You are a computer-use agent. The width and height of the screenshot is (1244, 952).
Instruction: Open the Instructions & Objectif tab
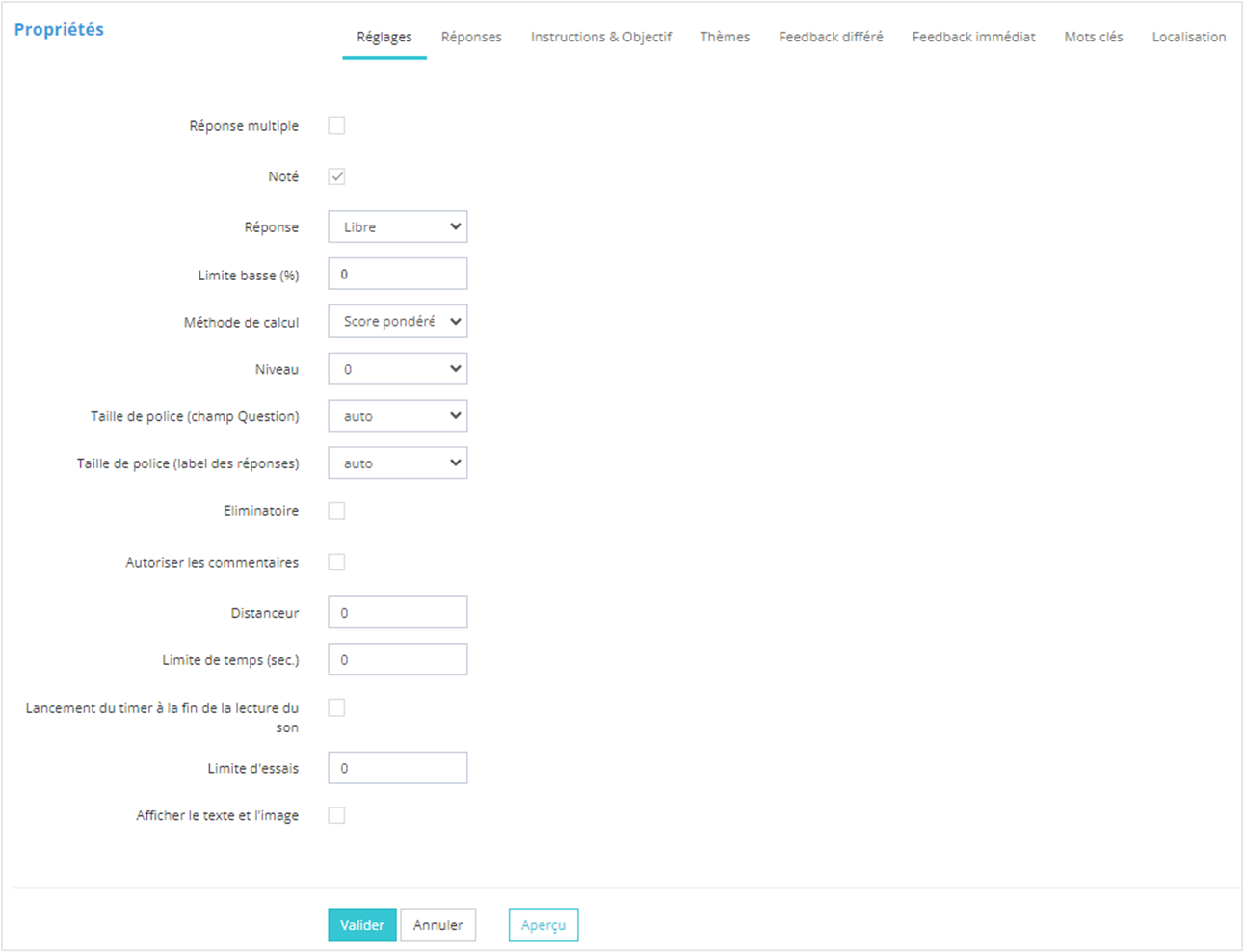coord(600,37)
